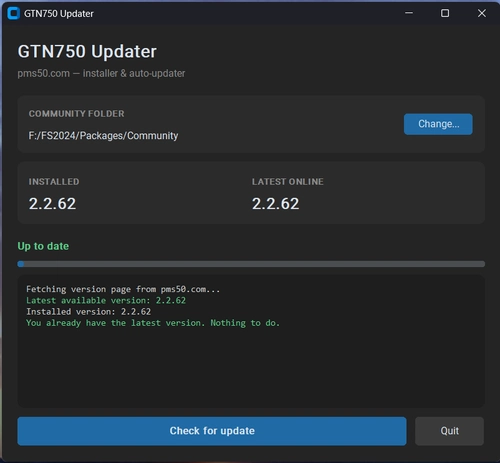Click the INSTALLED label
Viewport: 500px width, 463px height.
54,182
